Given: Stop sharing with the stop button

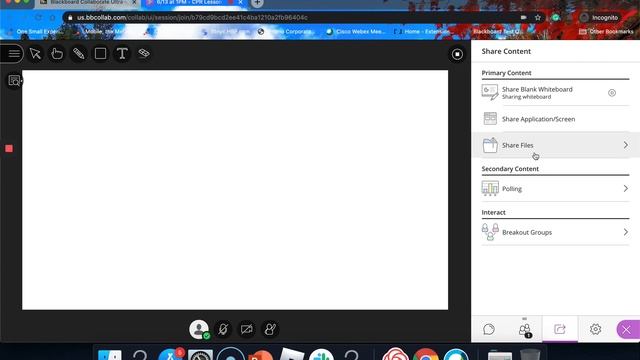Looking at the screenshot, I should coord(457,54).
